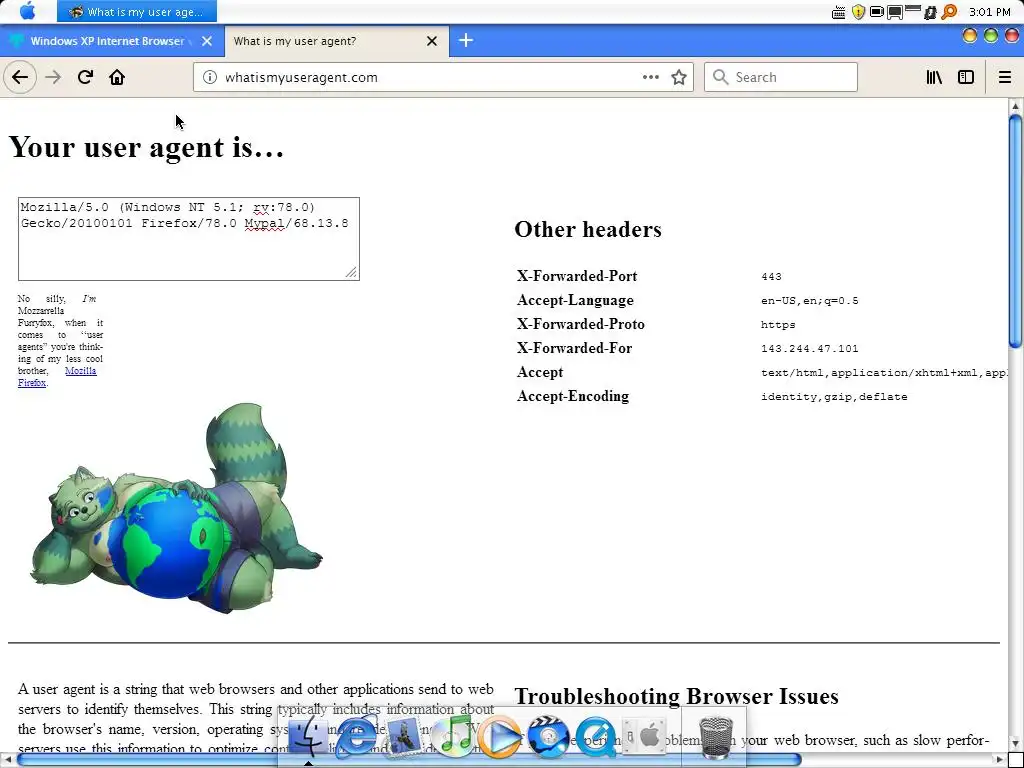Screen dimensions: 1024x768
Task: Click the window's green zoom button
Action: (x=991, y=35)
